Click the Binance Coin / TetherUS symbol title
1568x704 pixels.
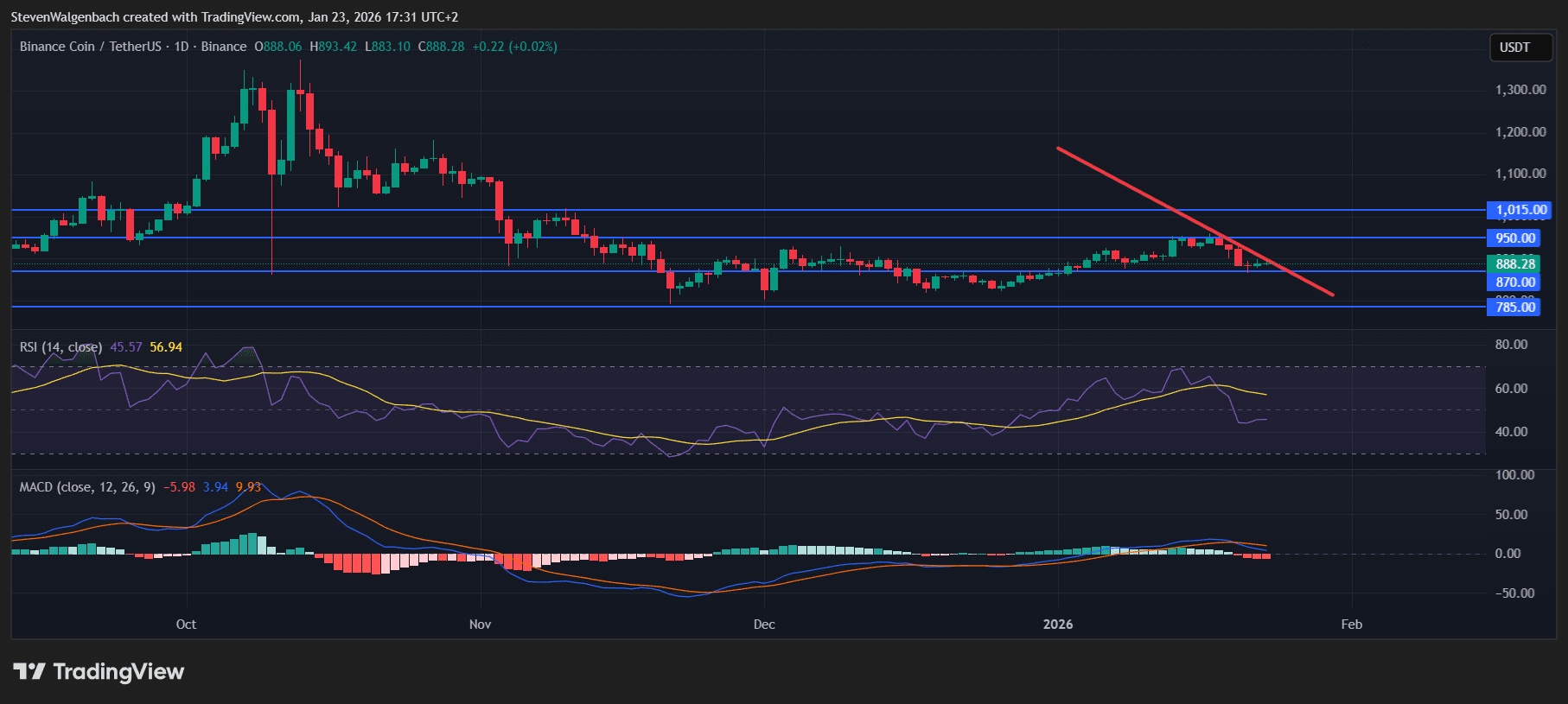coord(90,47)
